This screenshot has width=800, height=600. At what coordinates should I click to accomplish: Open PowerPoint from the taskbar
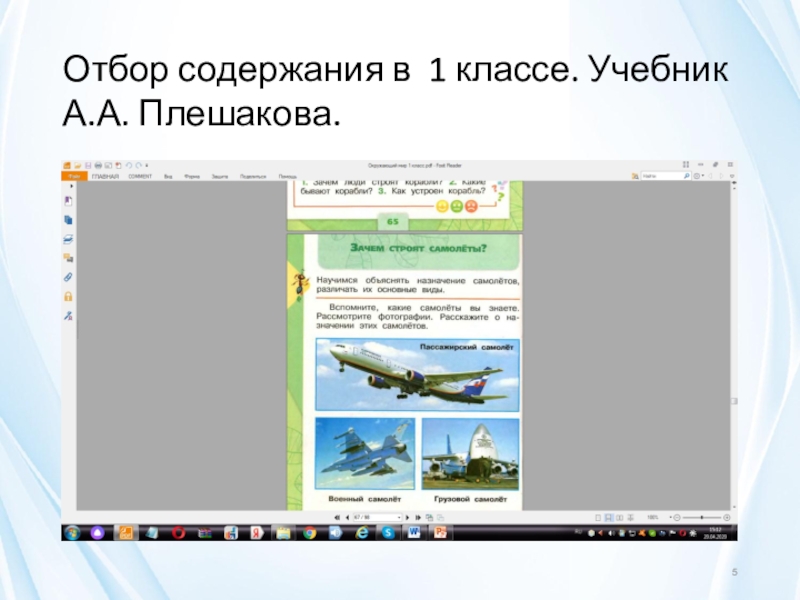pos(440,533)
